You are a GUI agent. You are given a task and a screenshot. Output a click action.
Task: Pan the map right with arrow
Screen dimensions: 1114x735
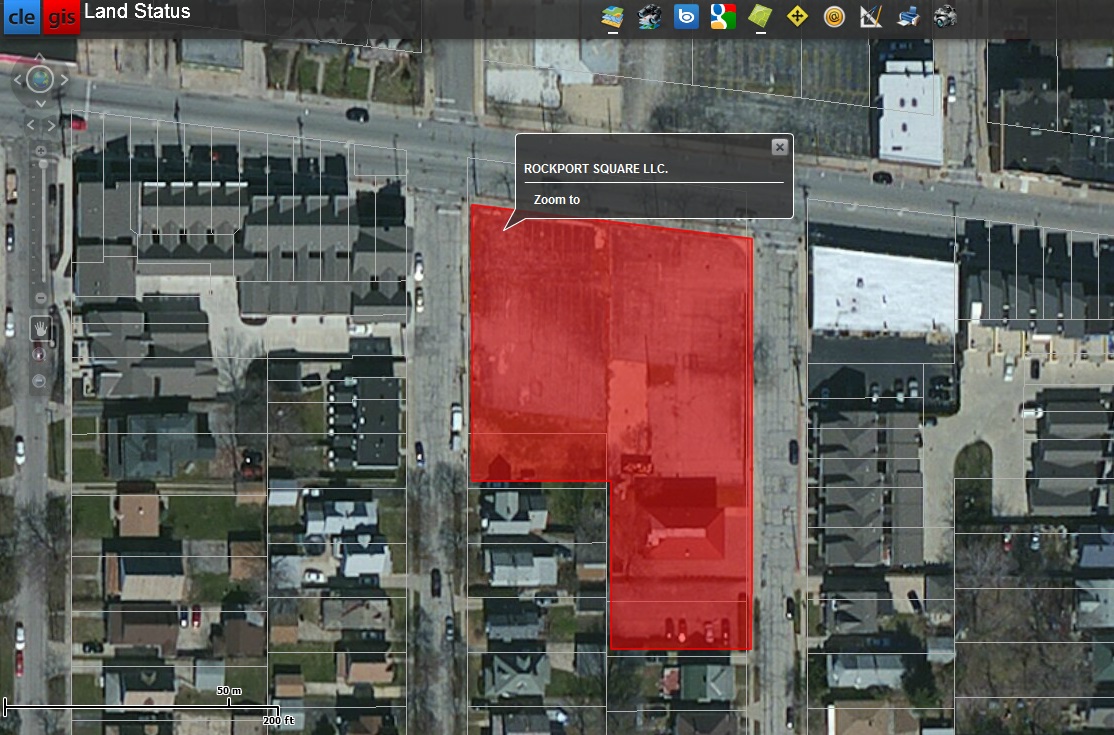(65, 79)
